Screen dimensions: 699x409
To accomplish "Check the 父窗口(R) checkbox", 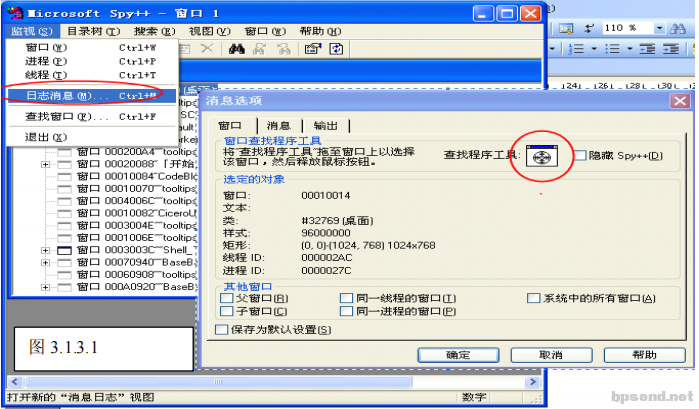I will click(226, 298).
